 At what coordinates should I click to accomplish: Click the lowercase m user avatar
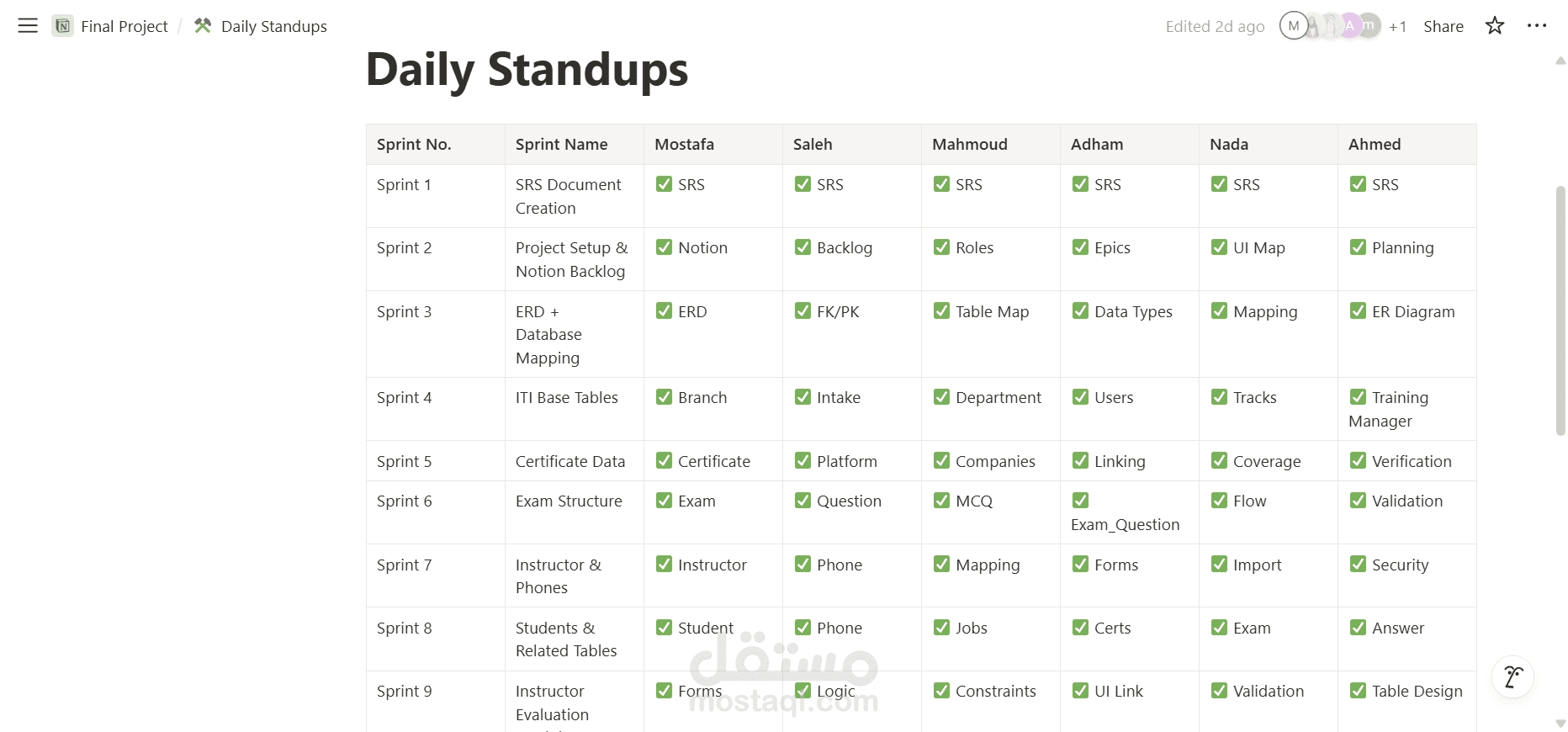(1369, 26)
